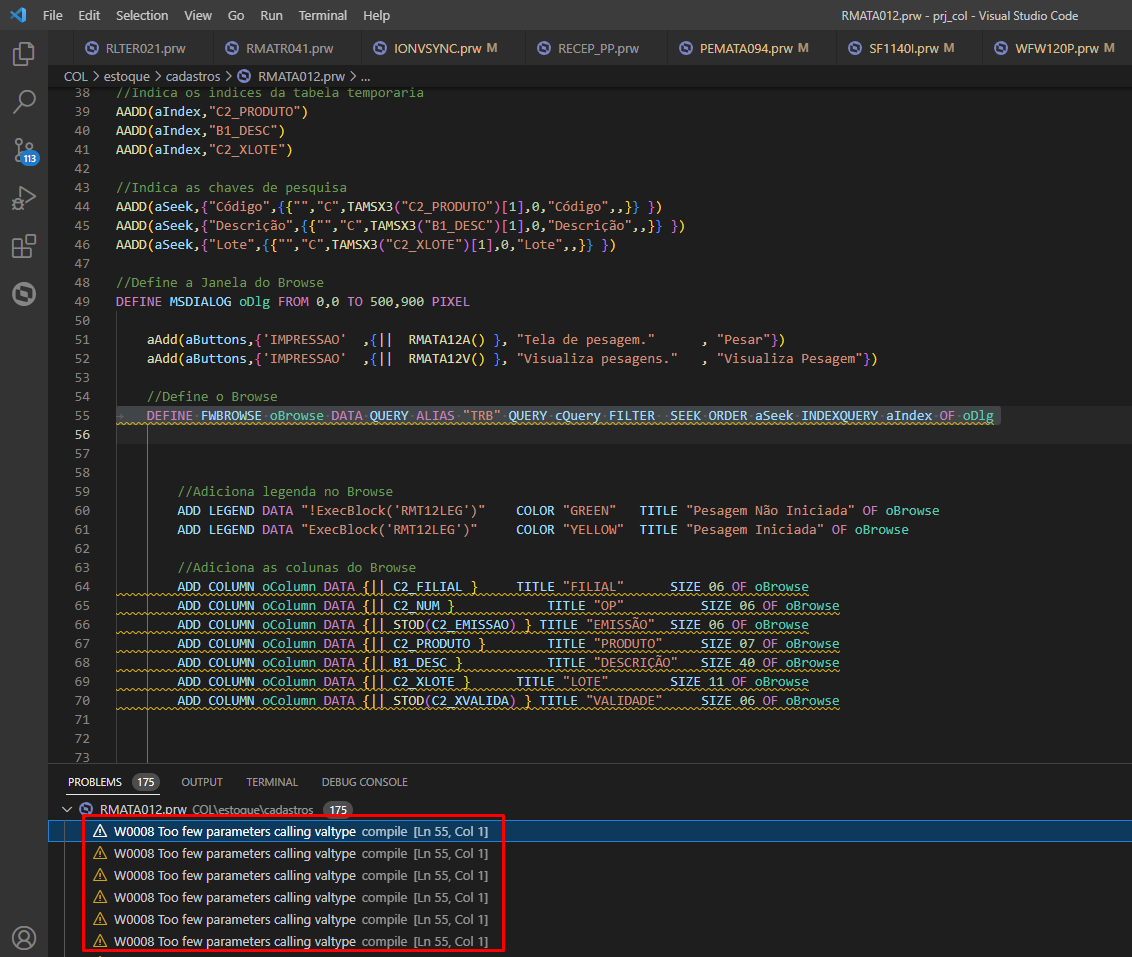The height and width of the screenshot is (957, 1132).
Task: Open the Accounts icon at bottom left
Action: 24,938
